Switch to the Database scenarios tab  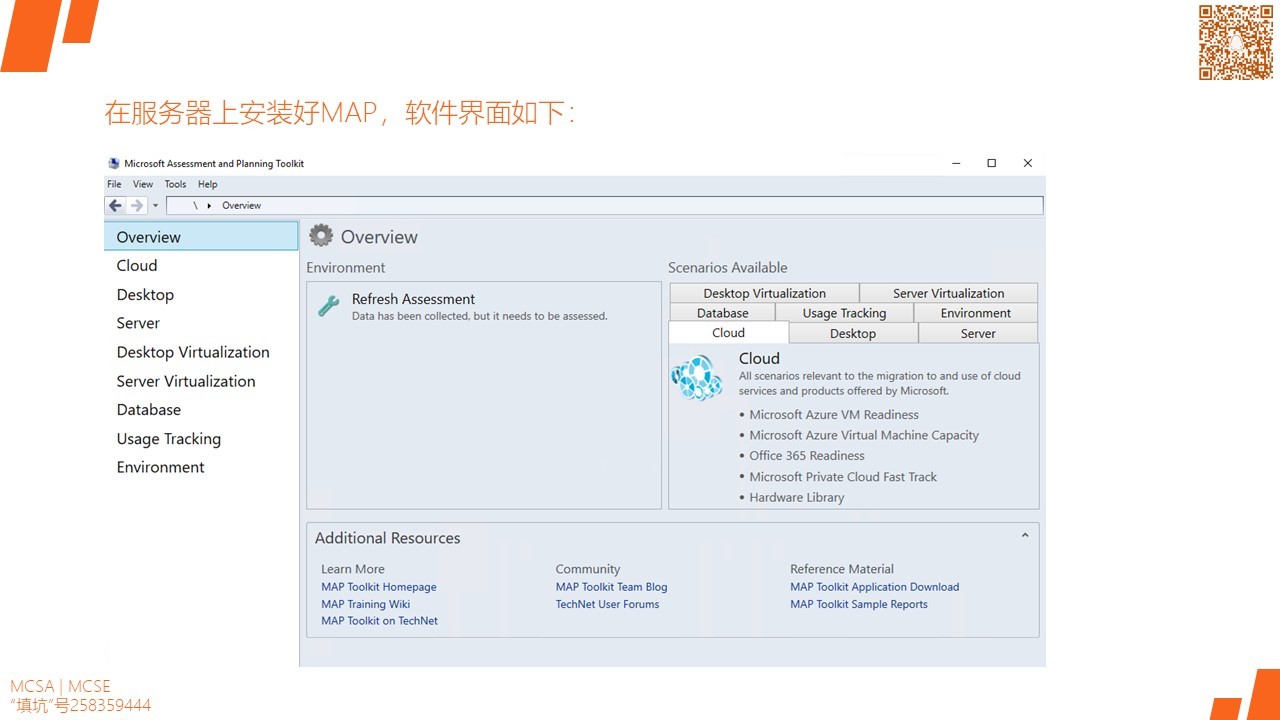coord(722,313)
